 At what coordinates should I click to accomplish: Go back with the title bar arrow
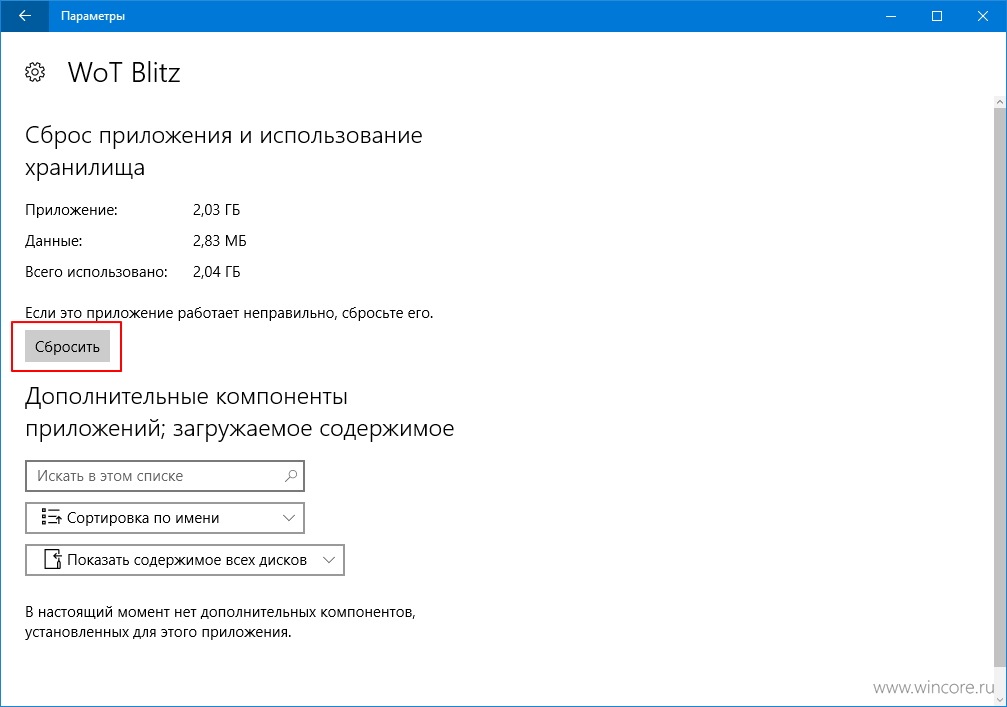click(24, 16)
